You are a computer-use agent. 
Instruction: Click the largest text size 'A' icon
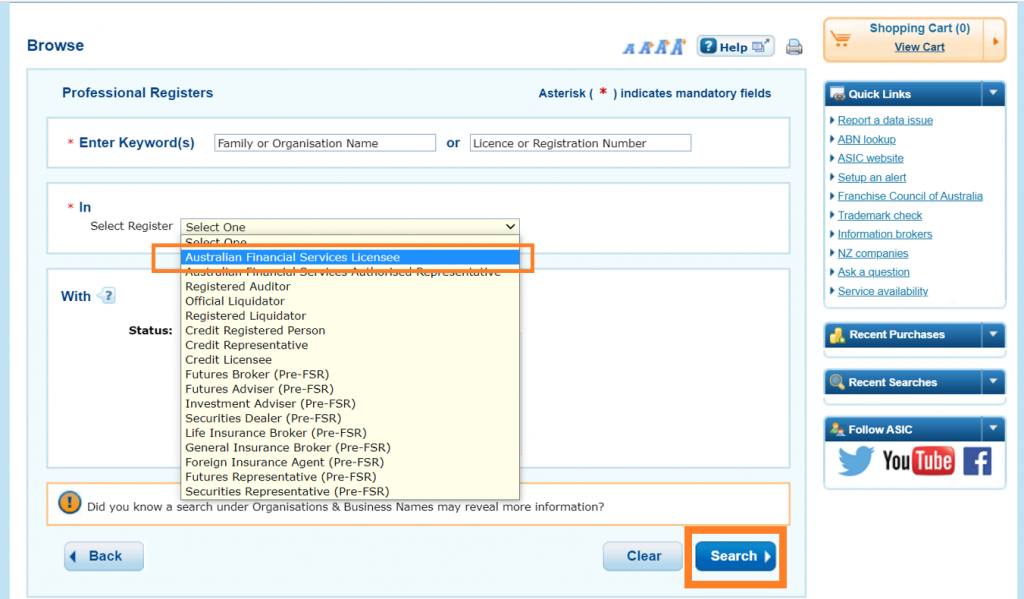(x=678, y=46)
